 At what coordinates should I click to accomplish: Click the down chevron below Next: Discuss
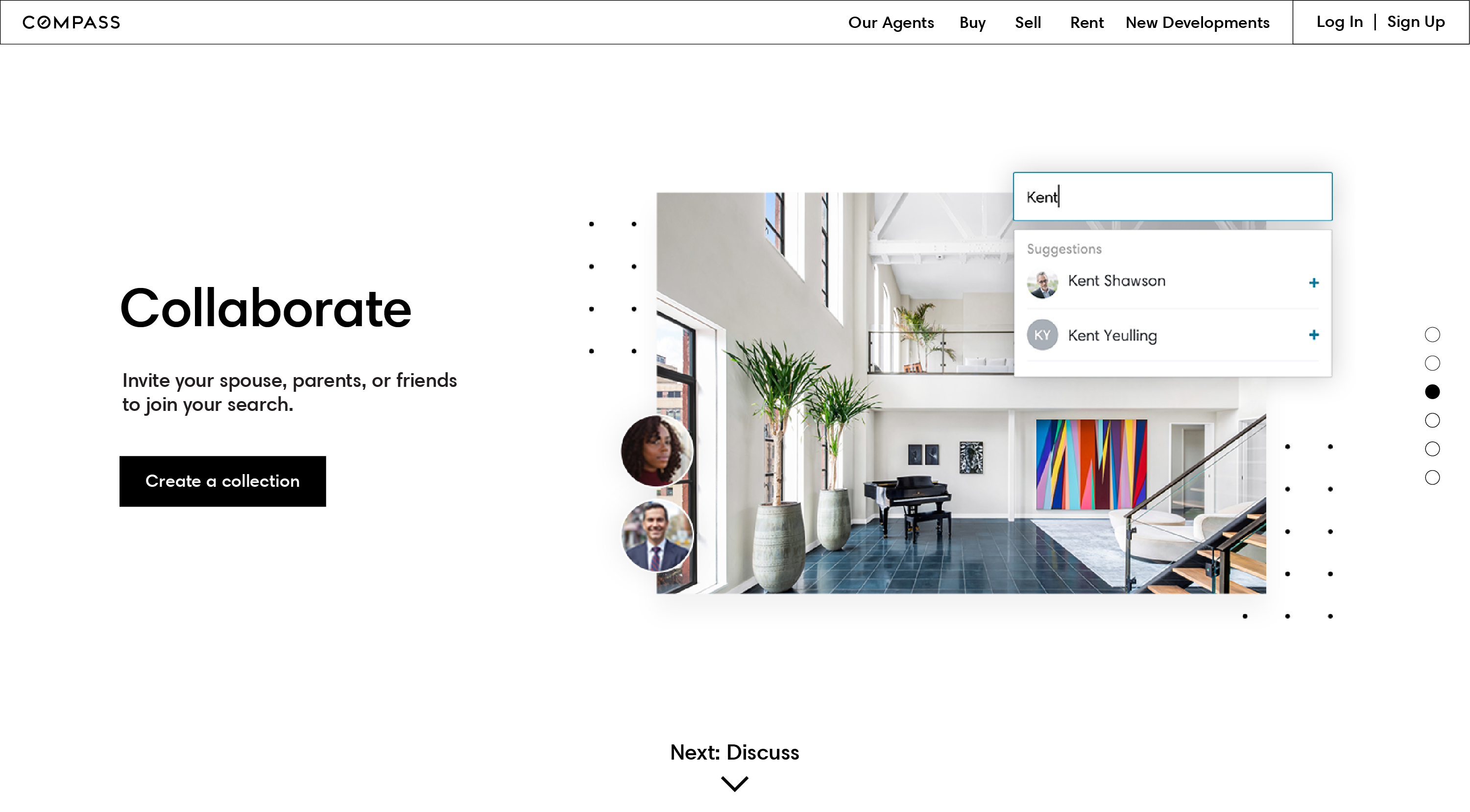pos(734,784)
